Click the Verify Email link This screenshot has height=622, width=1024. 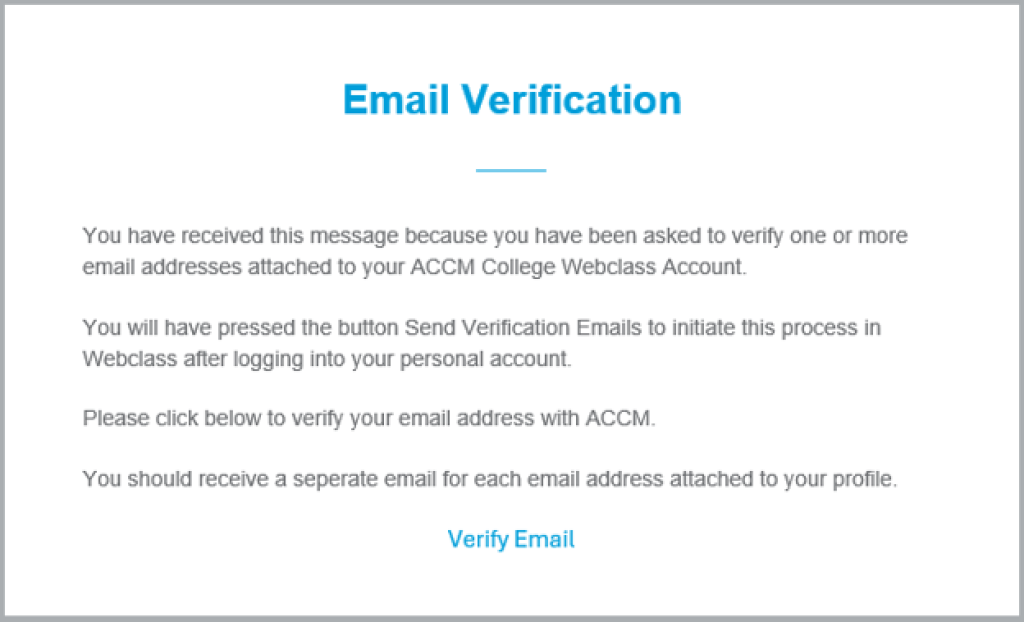coord(511,540)
